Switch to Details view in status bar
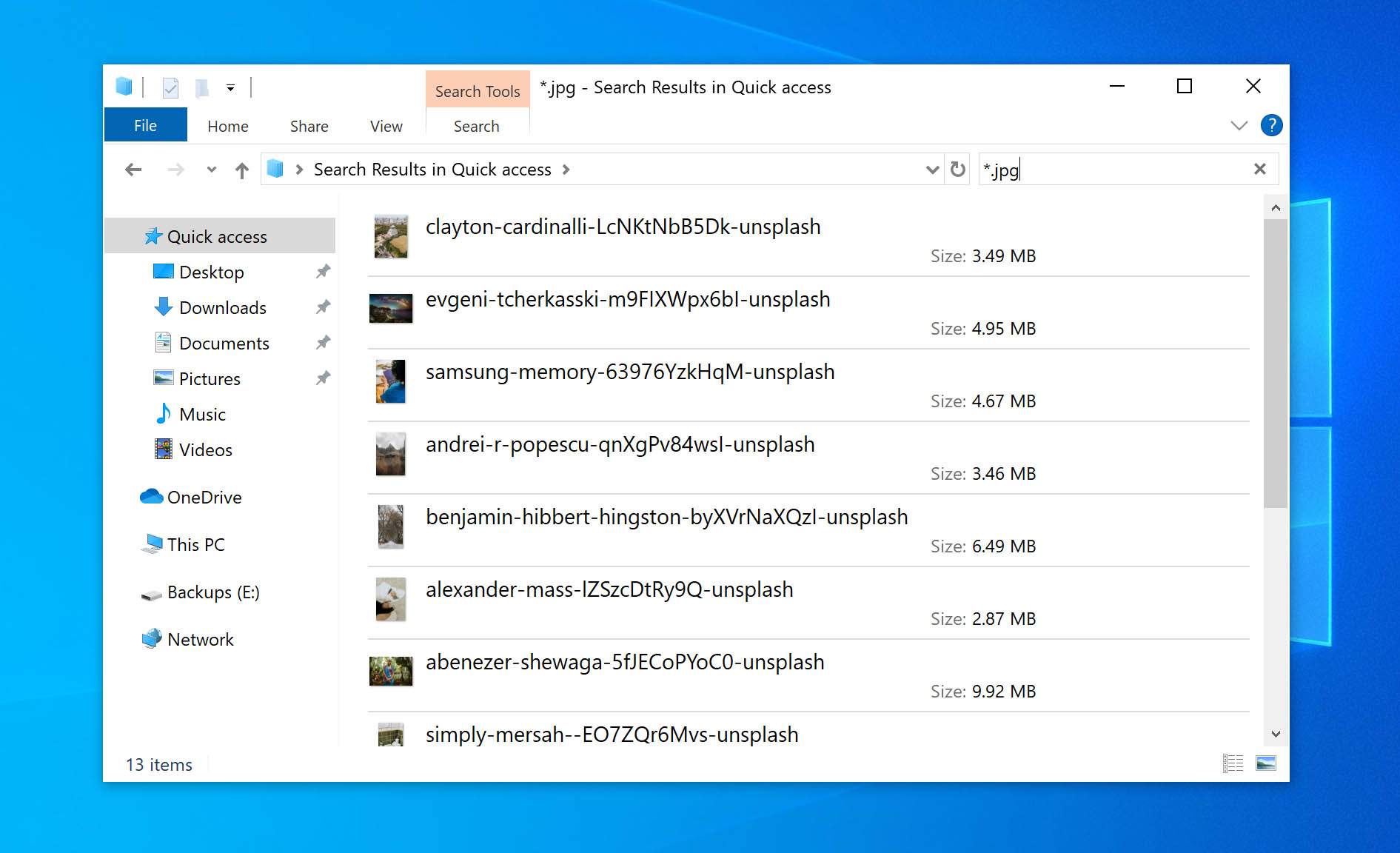 click(x=1233, y=763)
